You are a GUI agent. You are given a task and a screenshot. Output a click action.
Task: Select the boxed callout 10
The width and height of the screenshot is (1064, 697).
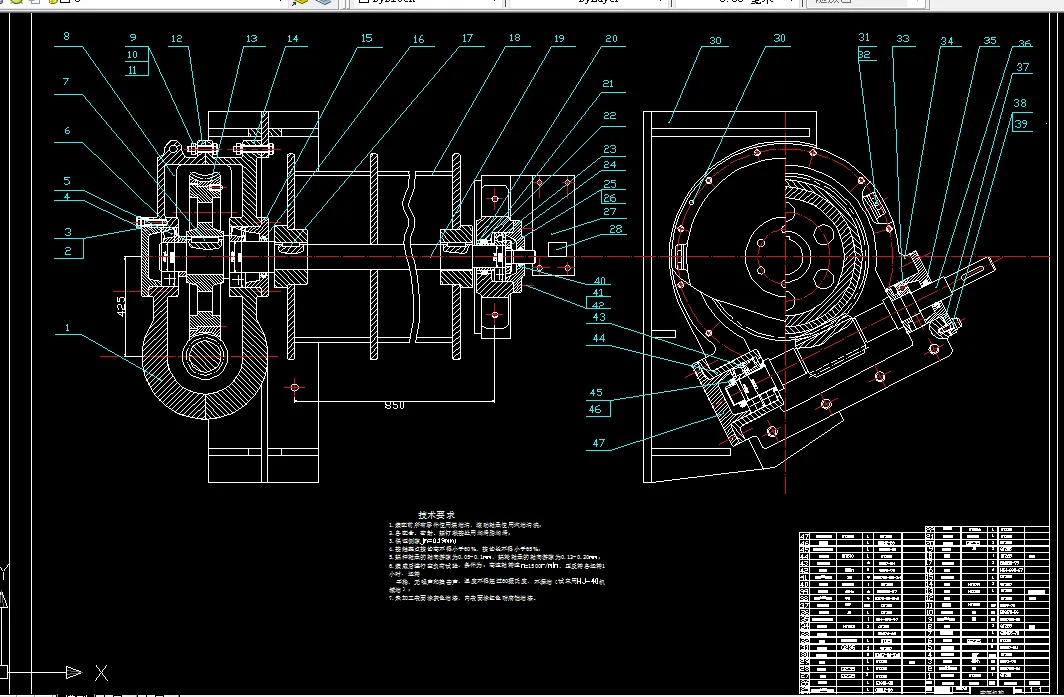(132, 55)
